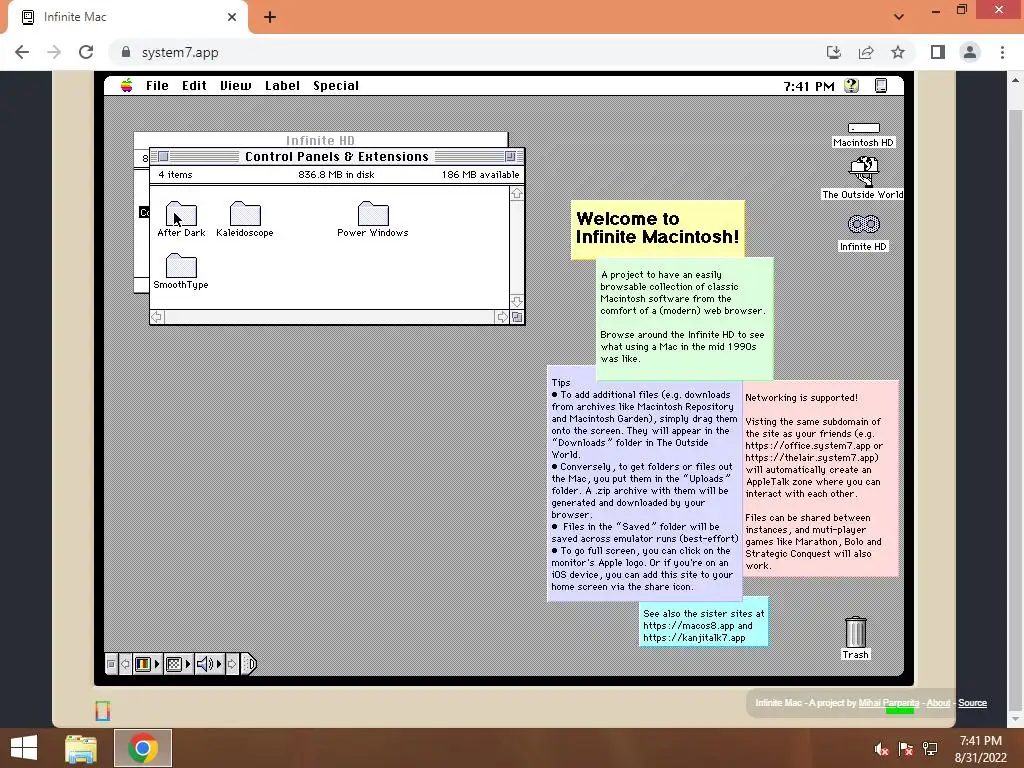Open the Chrome three-dot menu
Image resolution: width=1024 pixels, height=768 pixels.
coord(1002,52)
